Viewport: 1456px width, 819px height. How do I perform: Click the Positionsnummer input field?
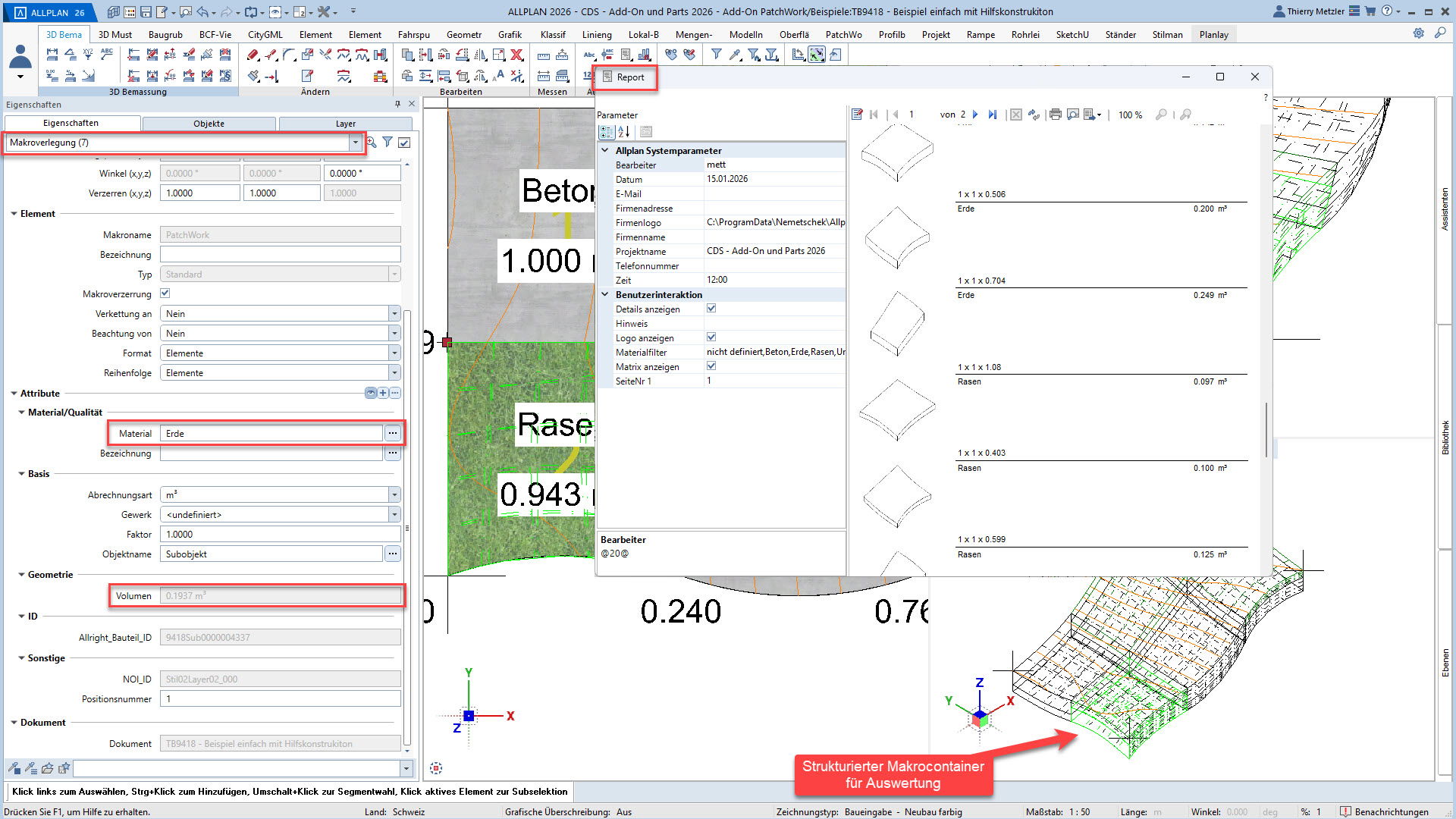(280, 698)
